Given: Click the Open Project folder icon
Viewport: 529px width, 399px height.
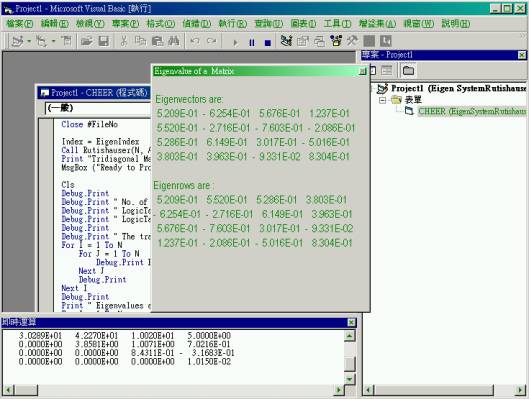Looking at the screenshot, I should coord(86,41).
